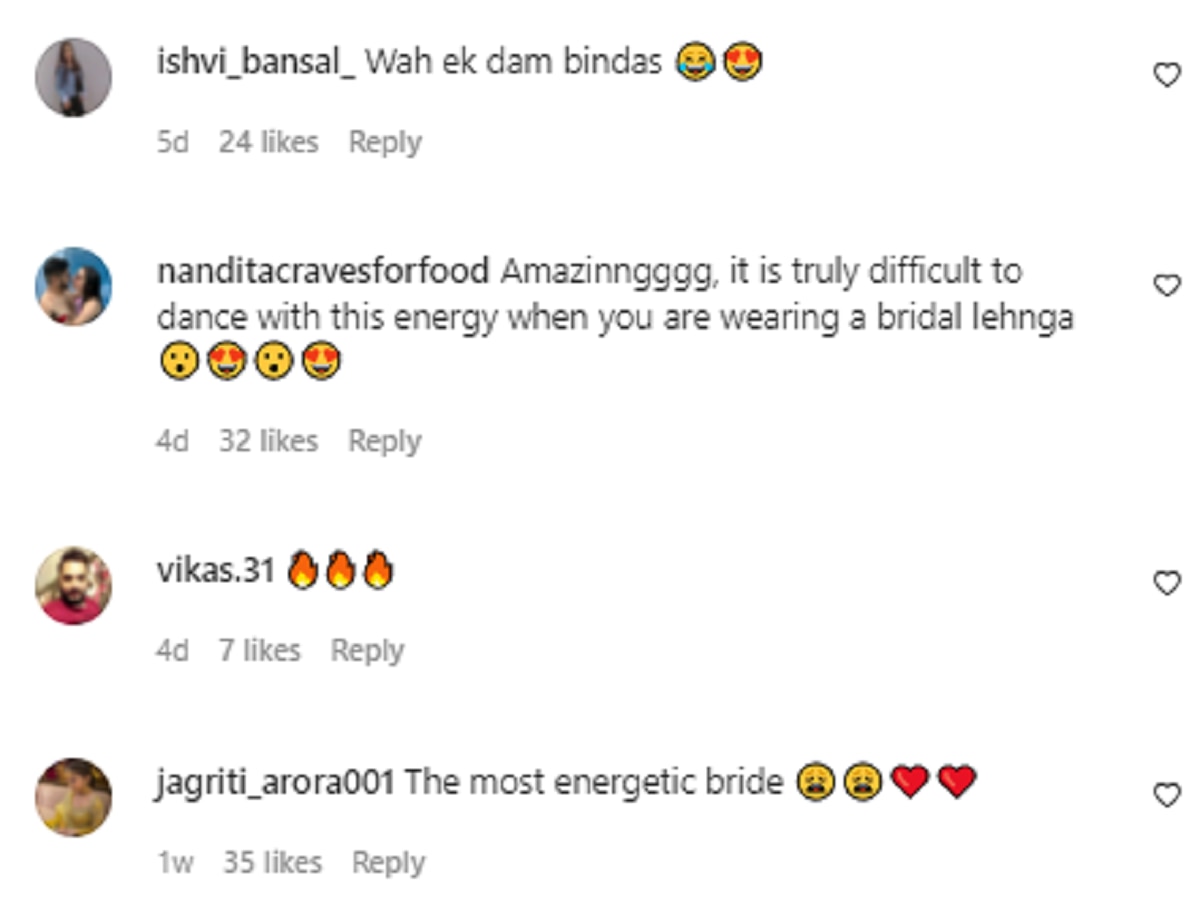Open nanditacravesforfood's profile avatar
Screen dimensions: 1200x897
point(73,286)
